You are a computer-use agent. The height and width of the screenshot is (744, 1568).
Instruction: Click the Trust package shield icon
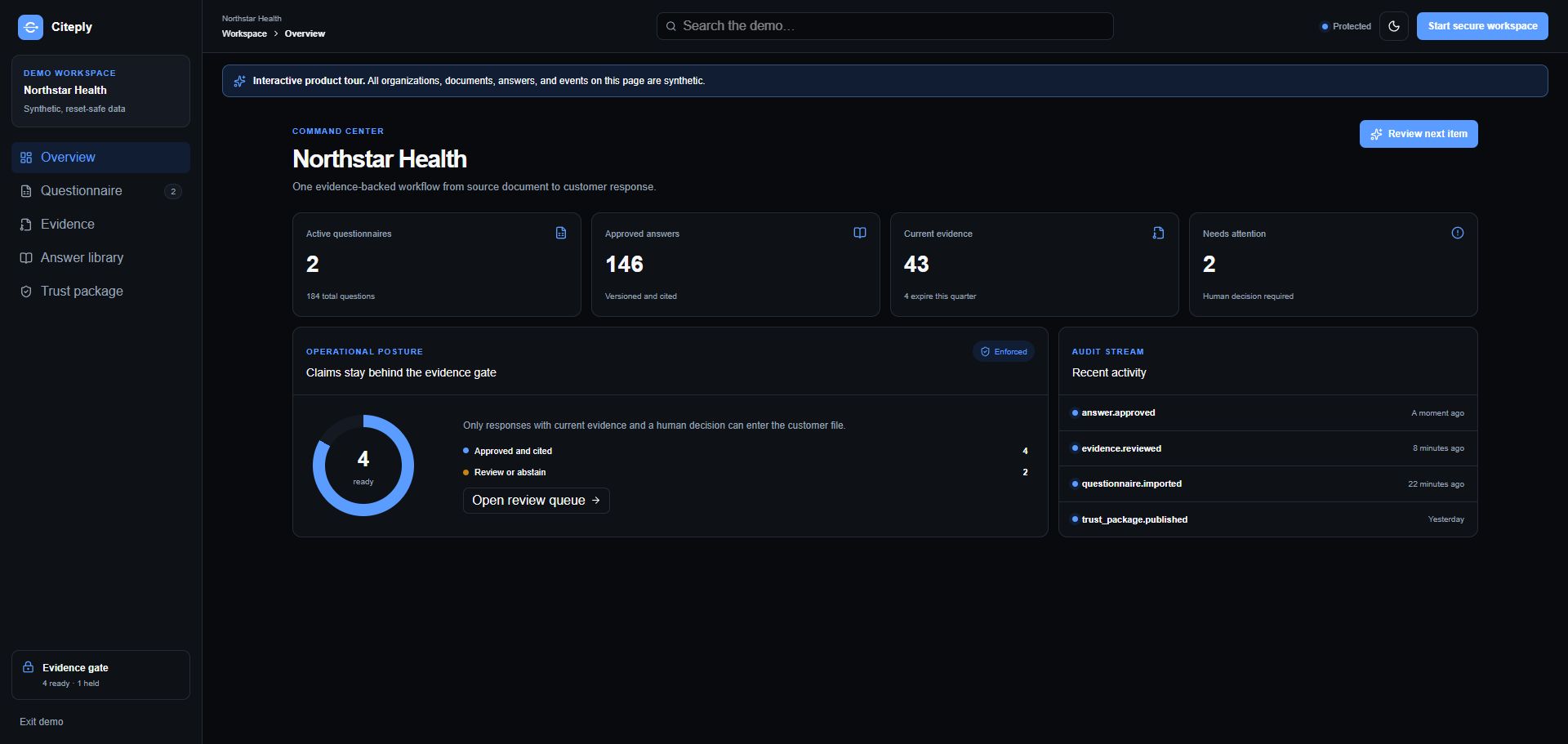point(26,292)
